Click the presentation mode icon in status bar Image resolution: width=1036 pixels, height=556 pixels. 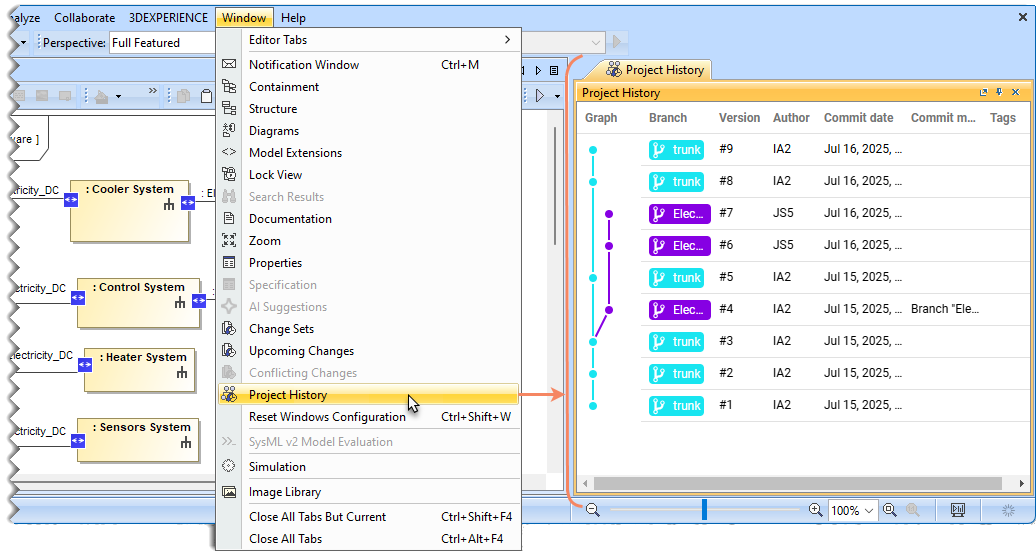[958, 510]
